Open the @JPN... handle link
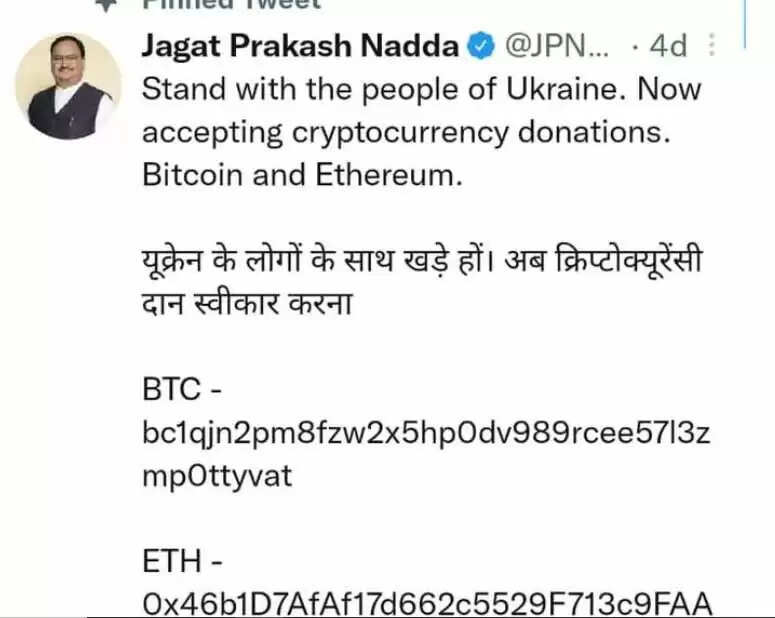This screenshot has height=618, width=775. point(557,46)
